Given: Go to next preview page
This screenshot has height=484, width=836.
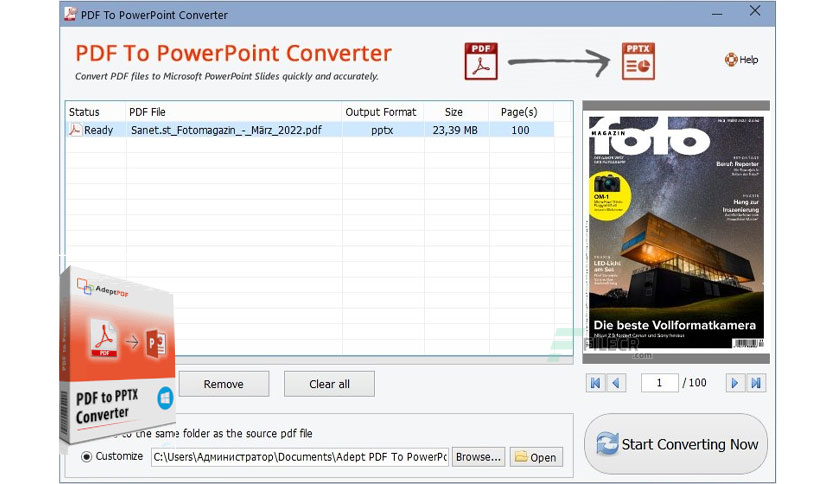Looking at the screenshot, I should tap(735, 383).
